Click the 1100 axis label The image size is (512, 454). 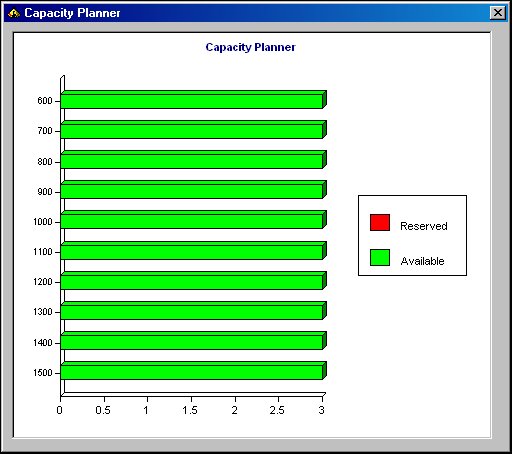pos(43,252)
